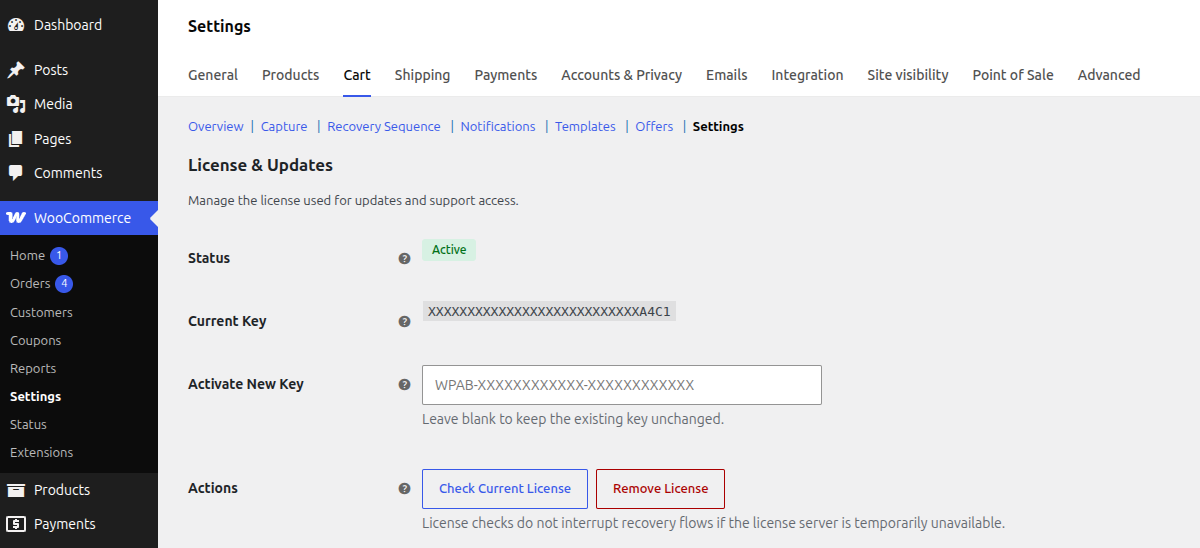Open the Coupons submenu item
This screenshot has height=548, width=1200.
[35, 341]
